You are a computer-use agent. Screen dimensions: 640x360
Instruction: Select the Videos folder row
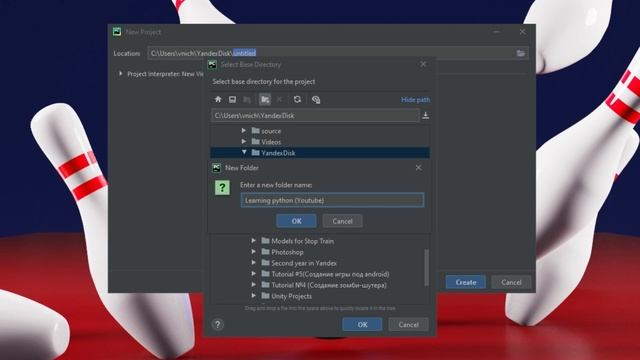pos(320,142)
